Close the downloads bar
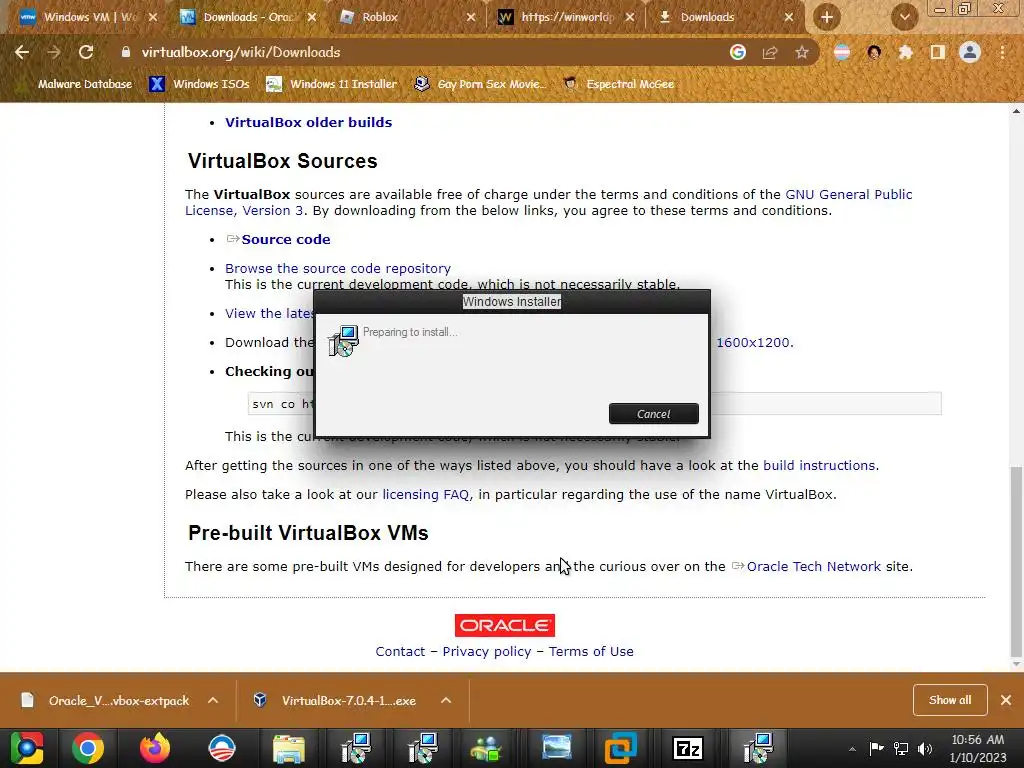The height and width of the screenshot is (768, 1024). point(1006,700)
